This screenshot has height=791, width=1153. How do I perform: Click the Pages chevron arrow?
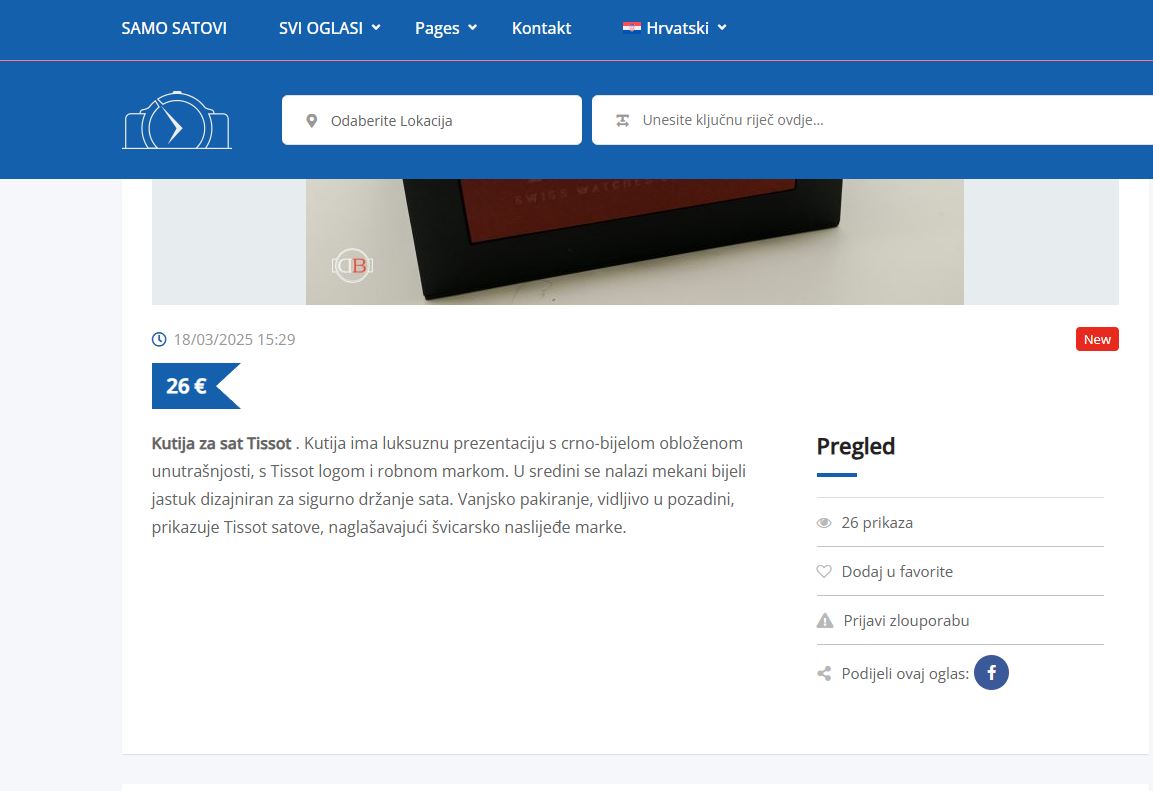[473, 27]
